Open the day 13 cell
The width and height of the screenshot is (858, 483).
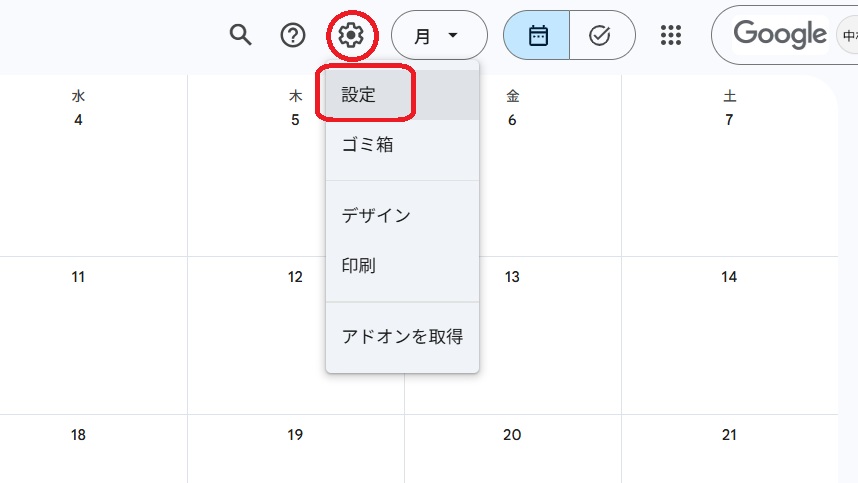(x=512, y=277)
